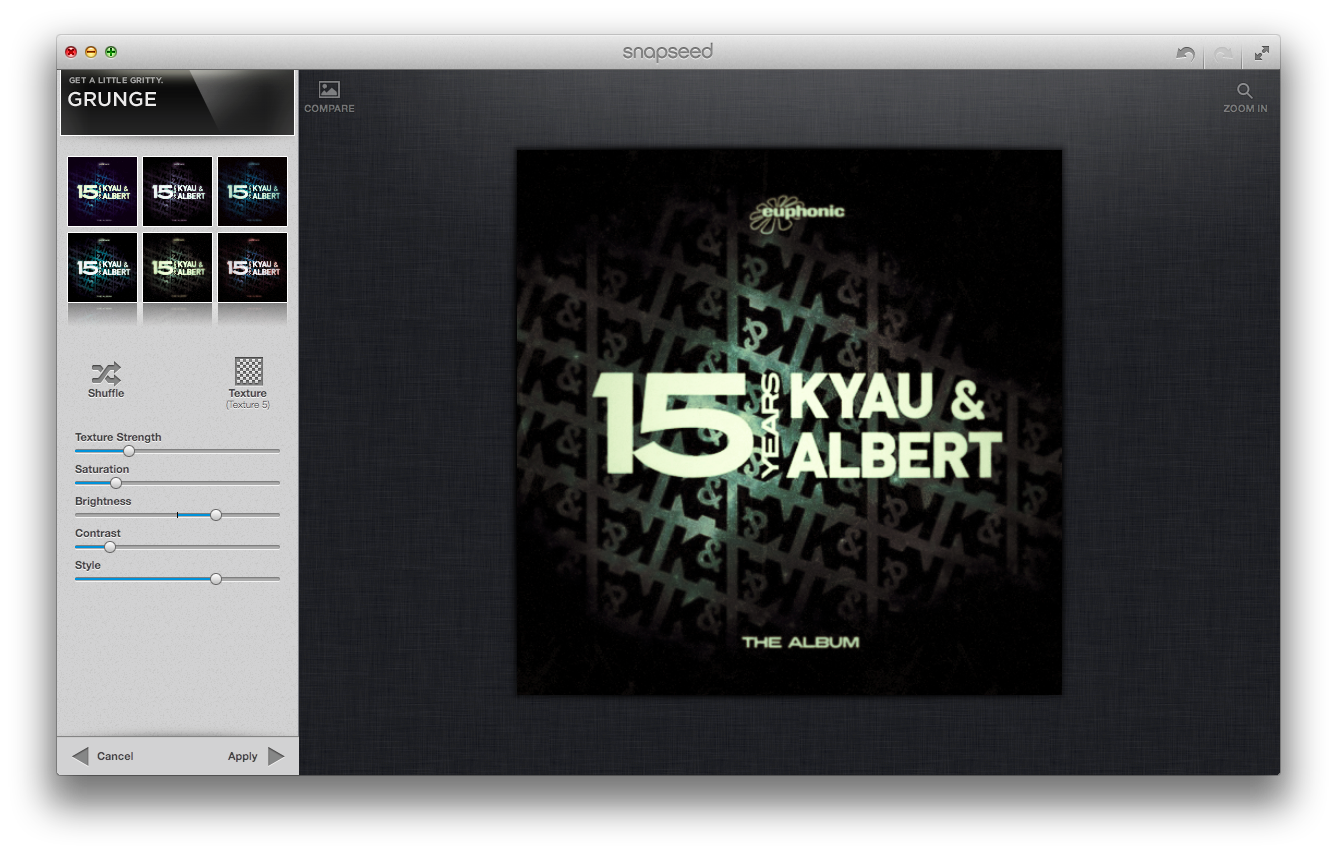Click the Texture Strength slider handle
This screenshot has width=1337, height=854.
point(129,451)
